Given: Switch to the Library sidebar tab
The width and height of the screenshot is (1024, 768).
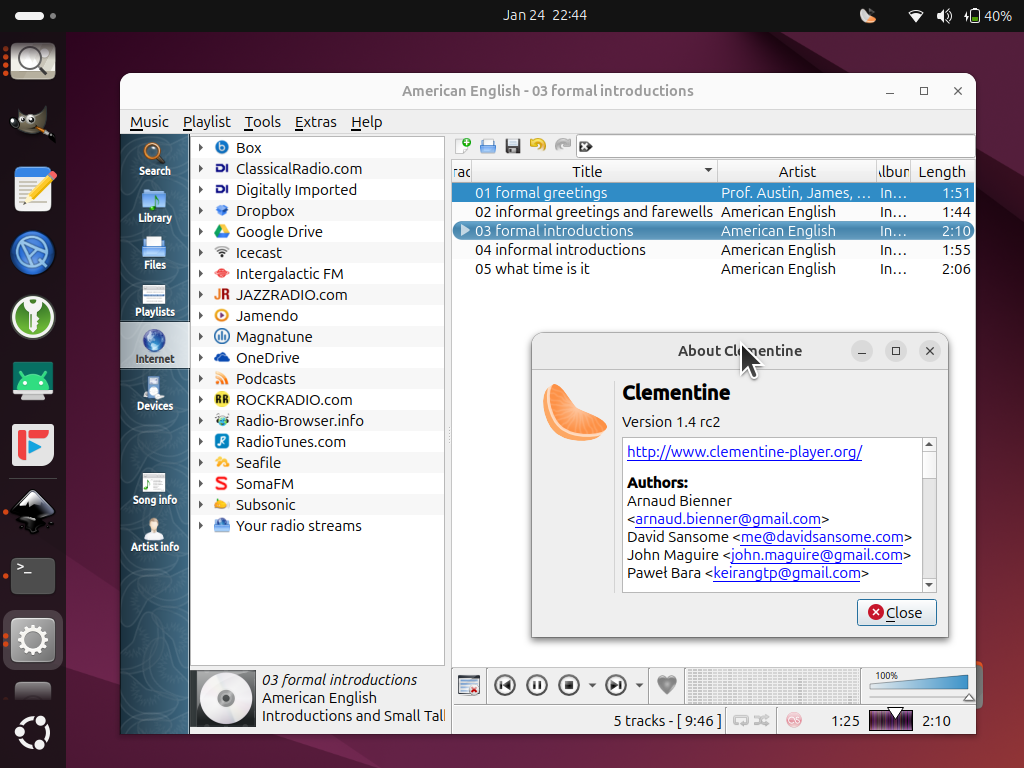Looking at the screenshot, I should 154,206.
